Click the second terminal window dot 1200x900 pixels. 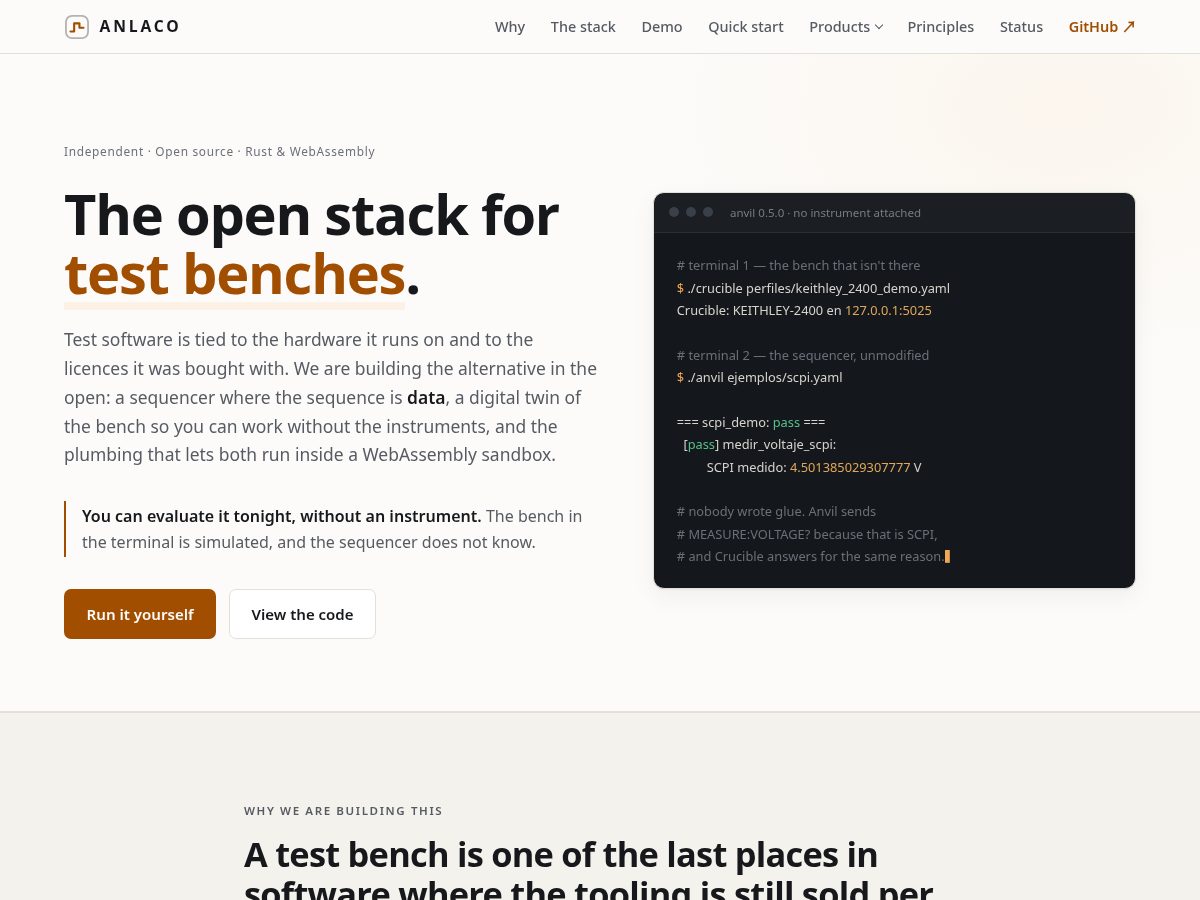(691, 212)
